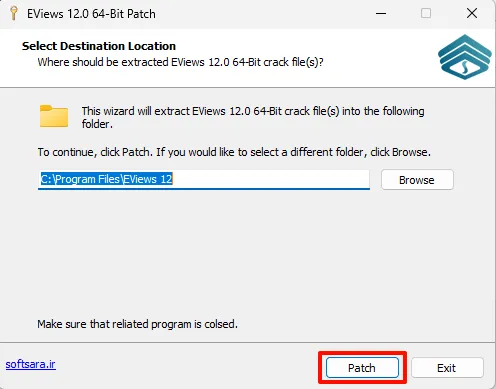
Task: Click the EViews 12.0 64-Bit Patch title text
Action: click(91, 14)
